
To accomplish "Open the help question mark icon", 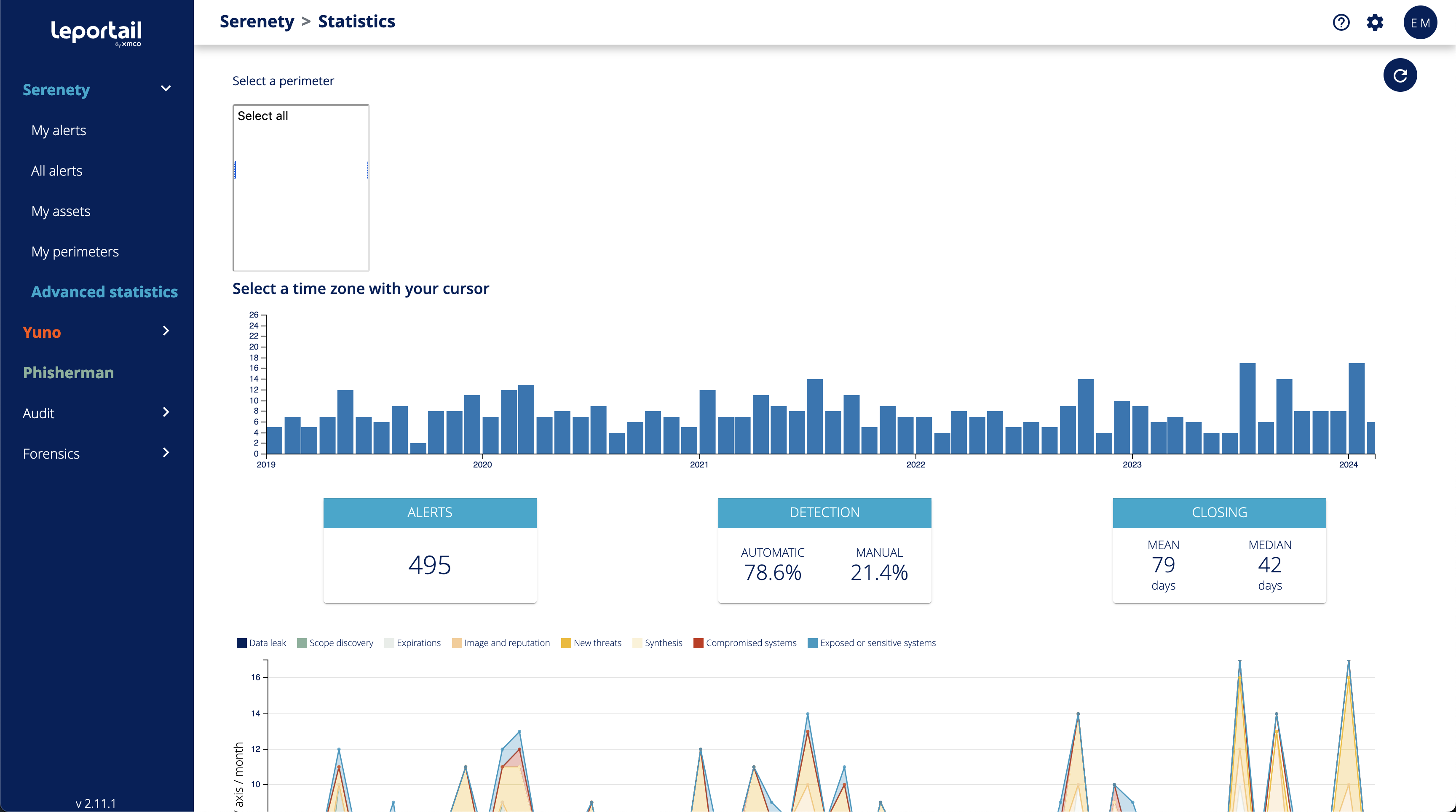I will tap(1341, 22).
